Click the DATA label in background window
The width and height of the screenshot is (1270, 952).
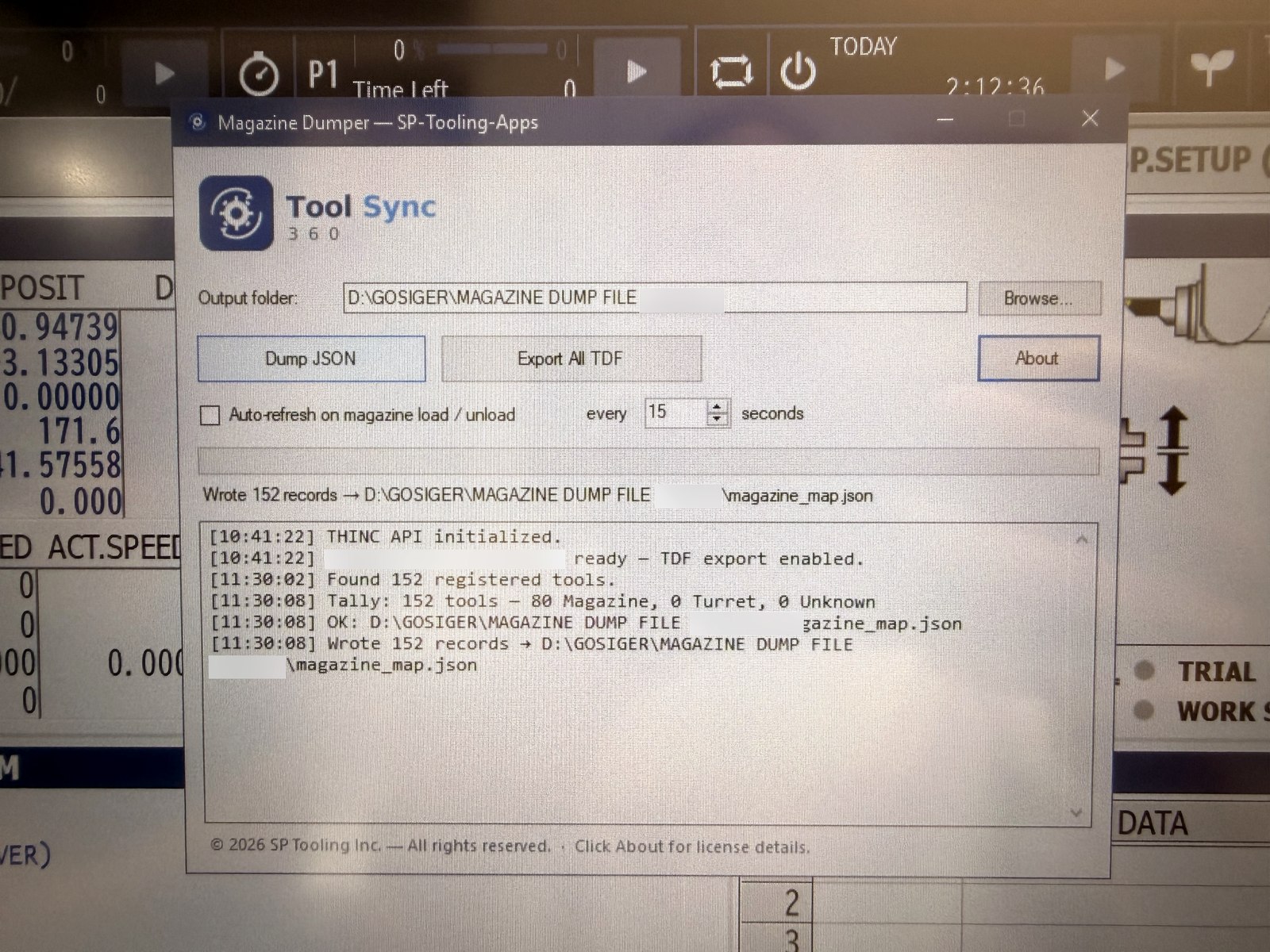pyautogui.click(x=1153, y=823)
